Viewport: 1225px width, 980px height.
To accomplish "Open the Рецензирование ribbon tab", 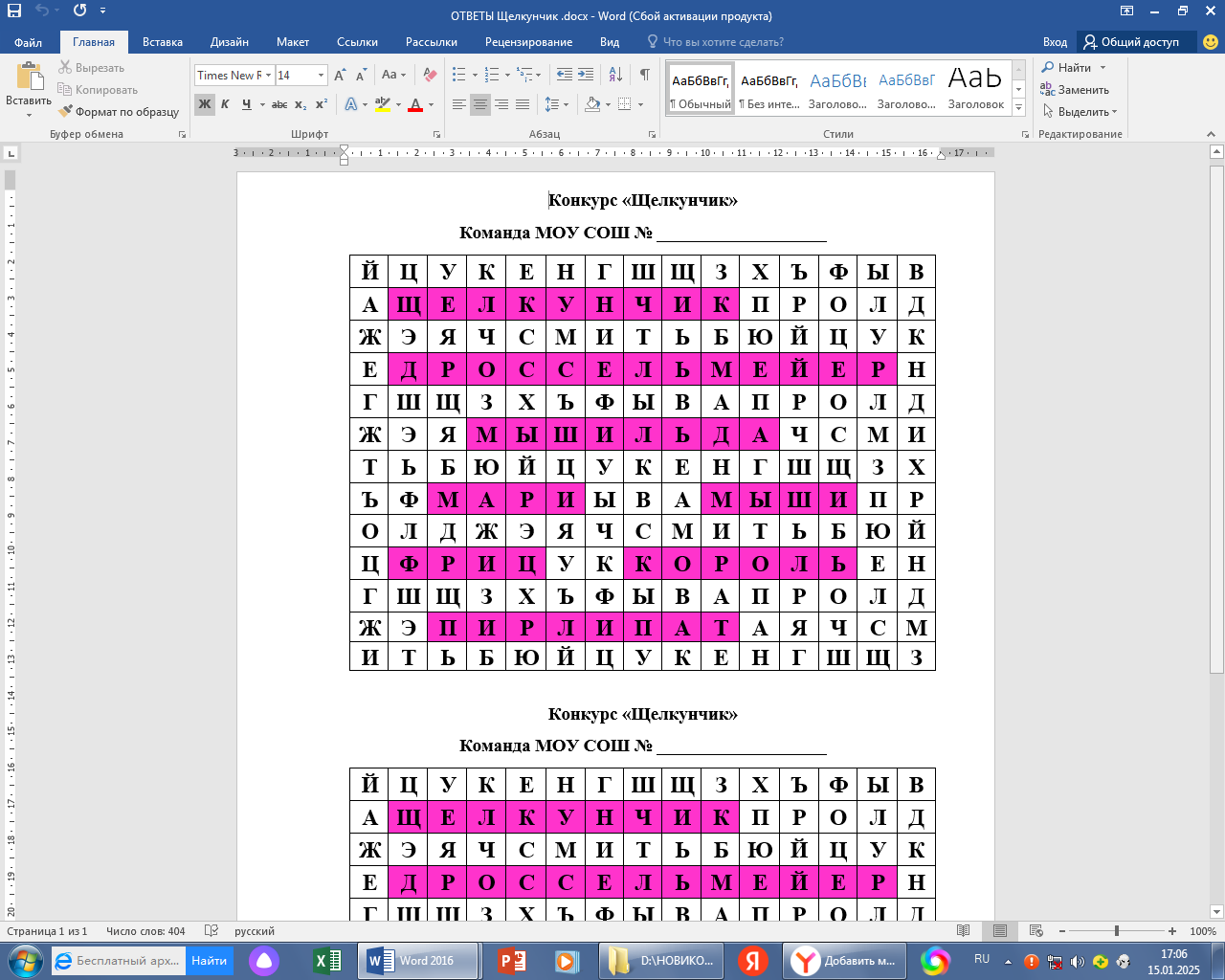I will [528, 42].
